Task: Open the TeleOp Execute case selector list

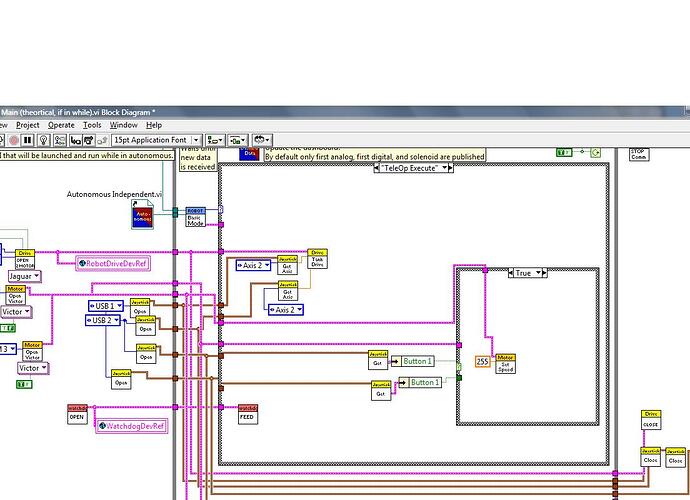Action: tap(444, 168)
